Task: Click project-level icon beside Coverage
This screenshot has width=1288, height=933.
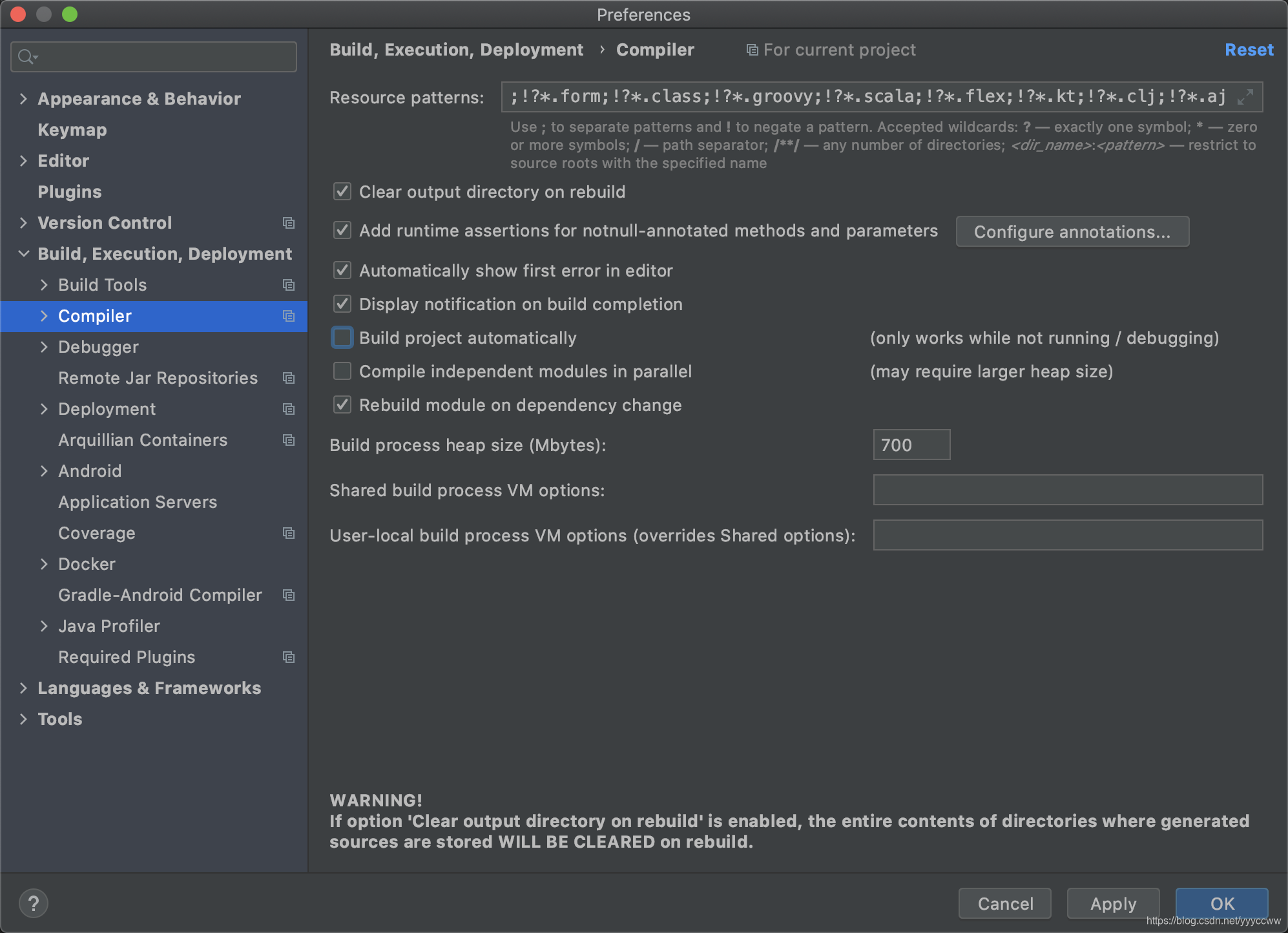Action: point(289,533)
